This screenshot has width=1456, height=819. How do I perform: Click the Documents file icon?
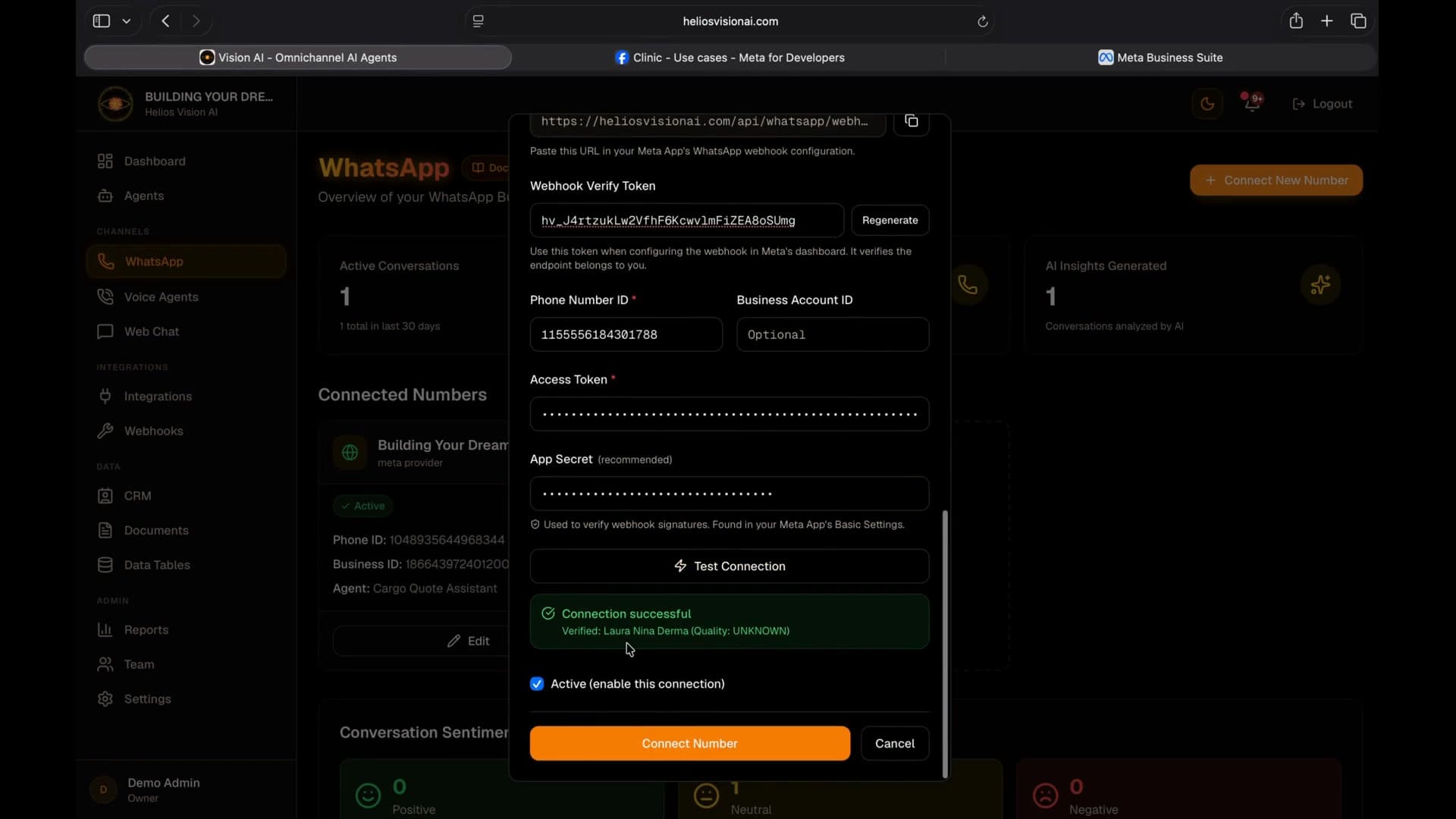[x=105, y=530]
